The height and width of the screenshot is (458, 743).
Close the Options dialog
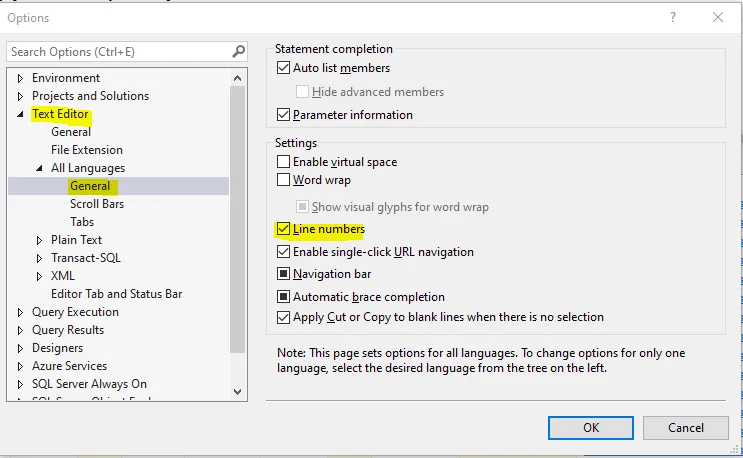718,18
